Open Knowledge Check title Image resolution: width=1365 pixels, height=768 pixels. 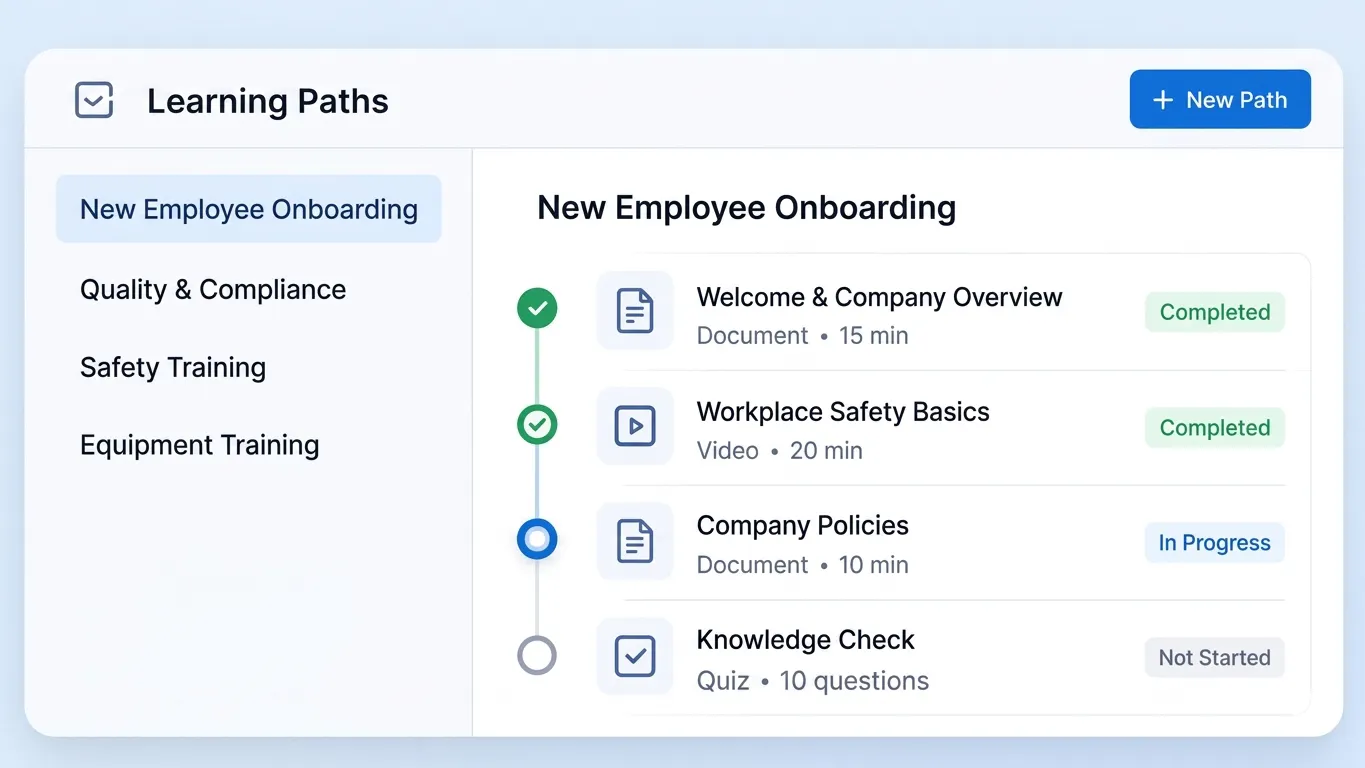point(806,639)
